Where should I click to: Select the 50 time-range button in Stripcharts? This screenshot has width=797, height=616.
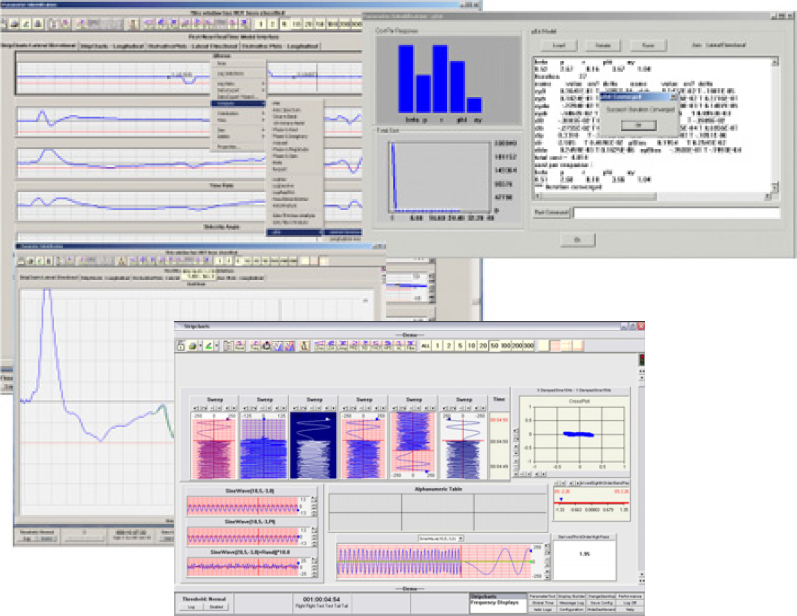coord(494,346)
